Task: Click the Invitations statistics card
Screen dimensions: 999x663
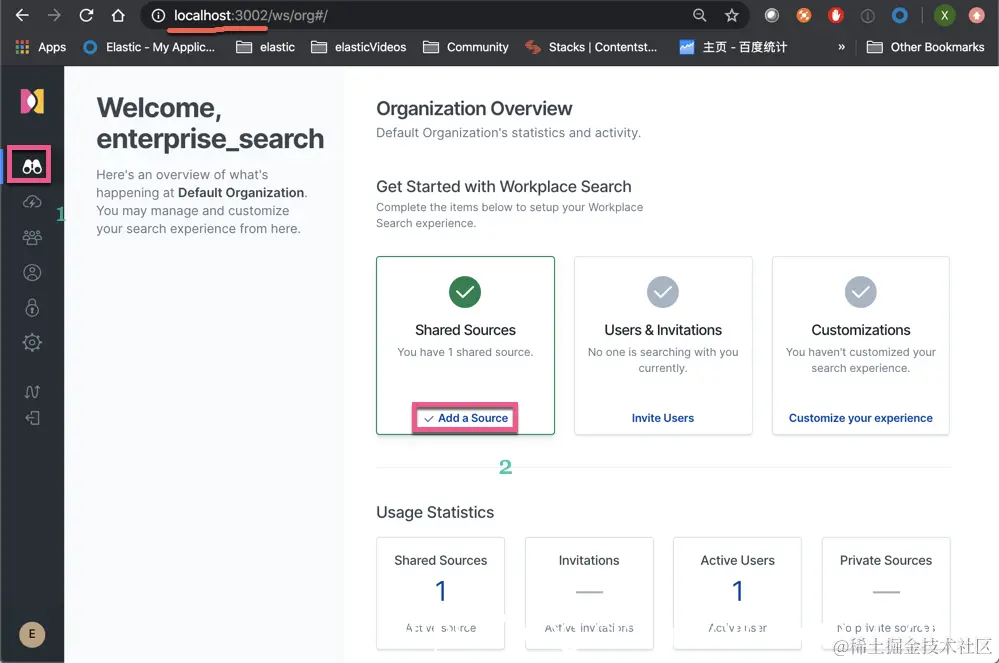Action: [589, 594]
